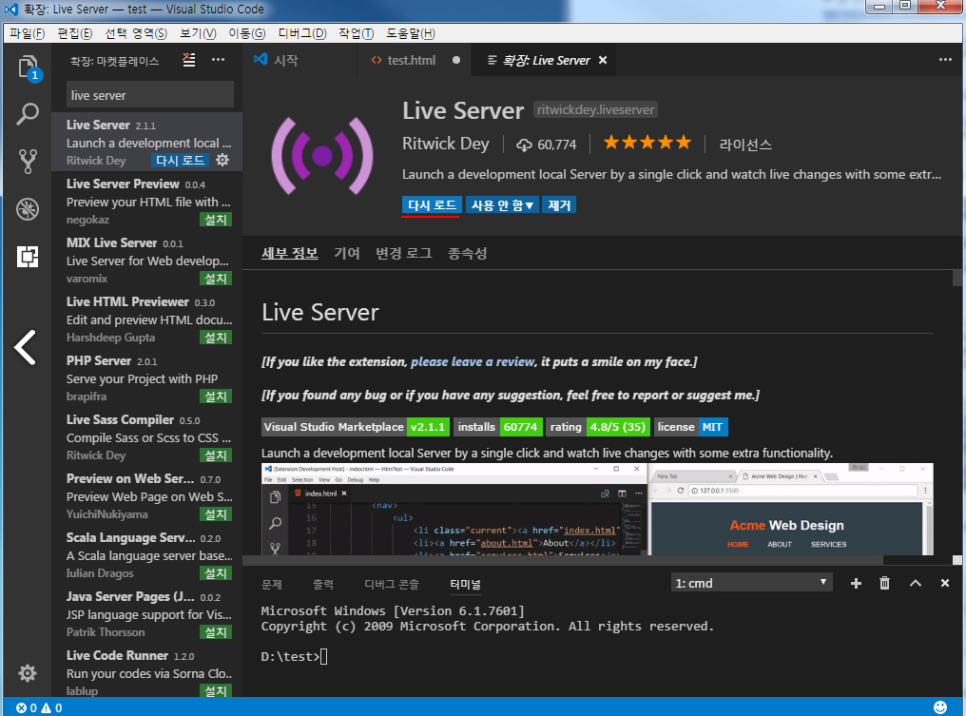Install Live Sass Compiler extension
The width and height of the screenshot is (966, 716).
click(x=216, y=455)
